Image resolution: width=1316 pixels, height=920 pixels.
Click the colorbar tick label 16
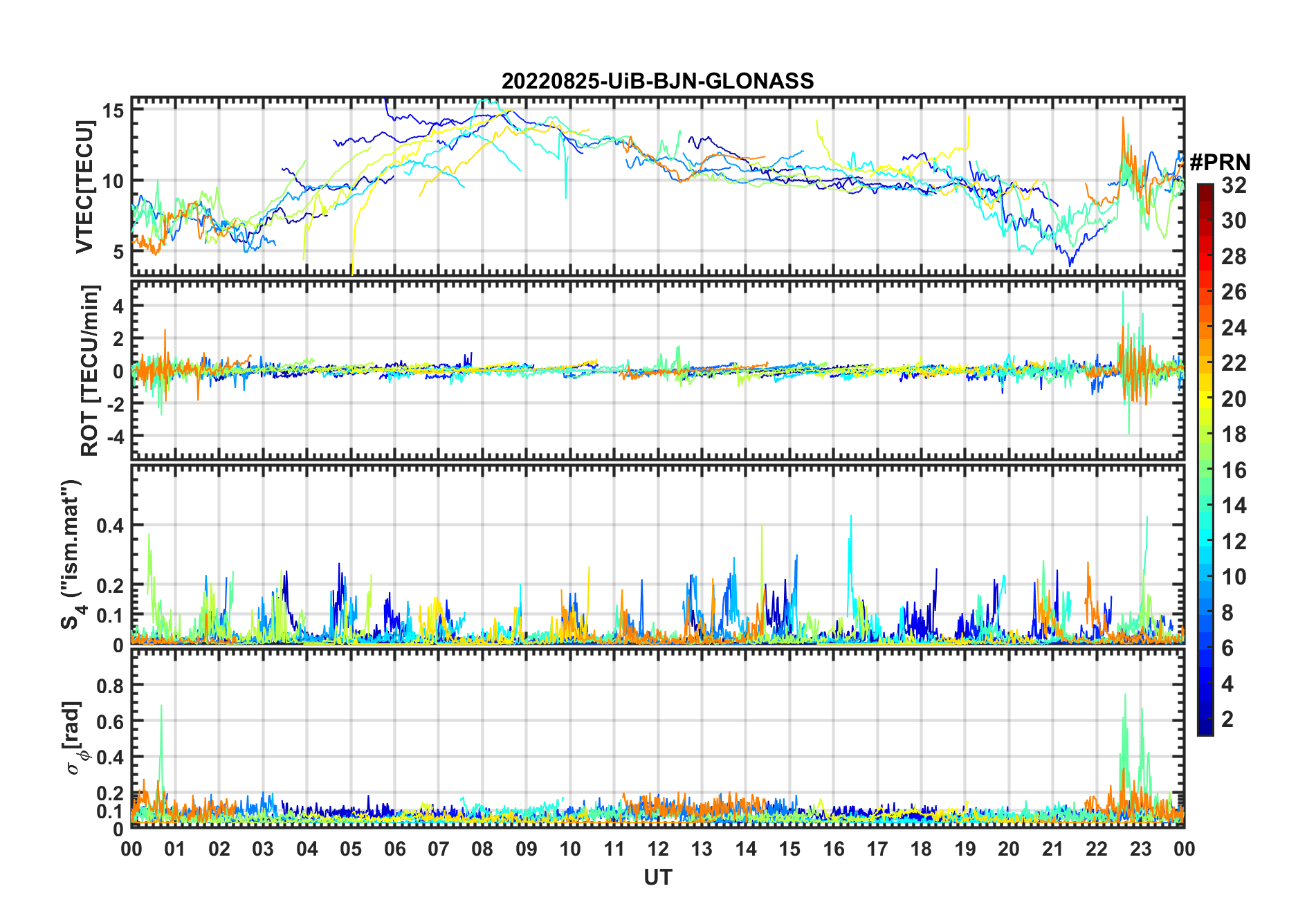(x=1234, y=470)
